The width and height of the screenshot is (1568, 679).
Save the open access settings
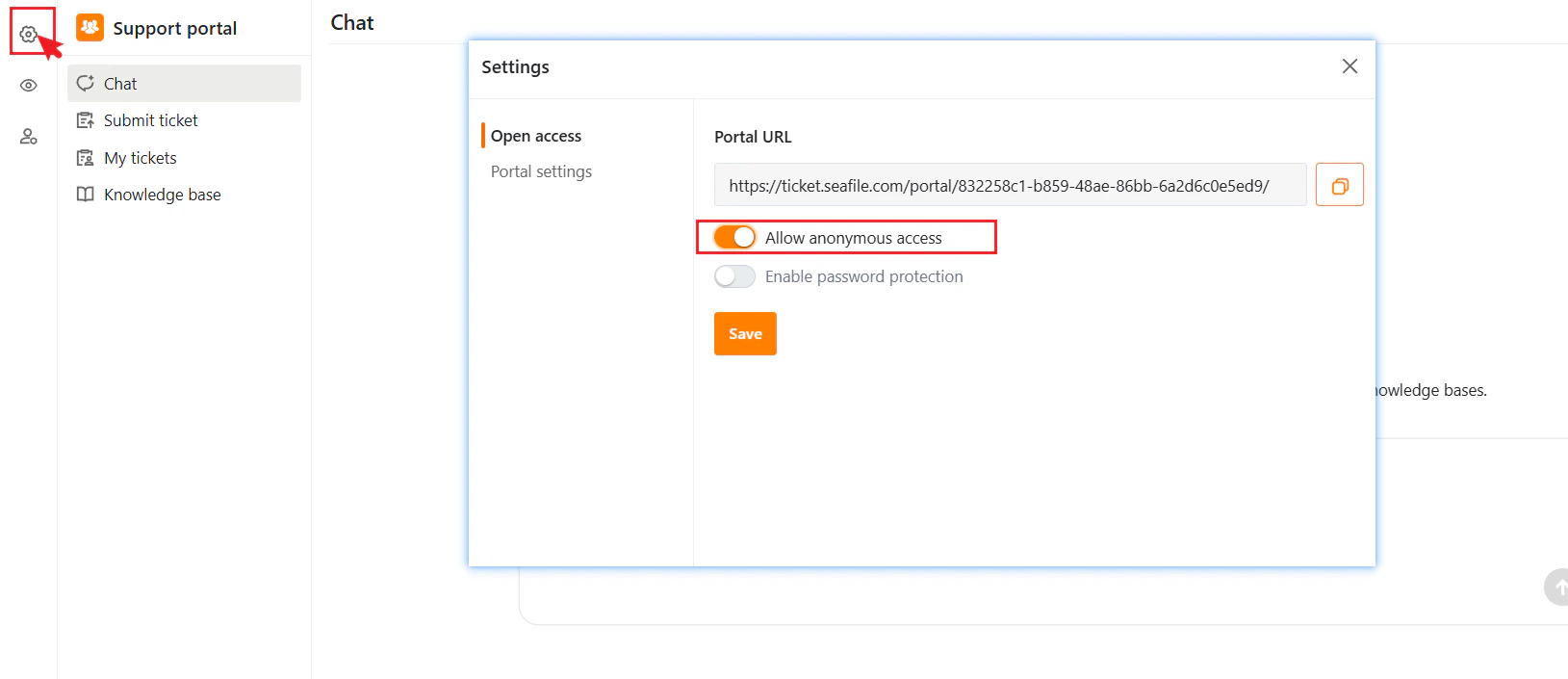(745, 333)
